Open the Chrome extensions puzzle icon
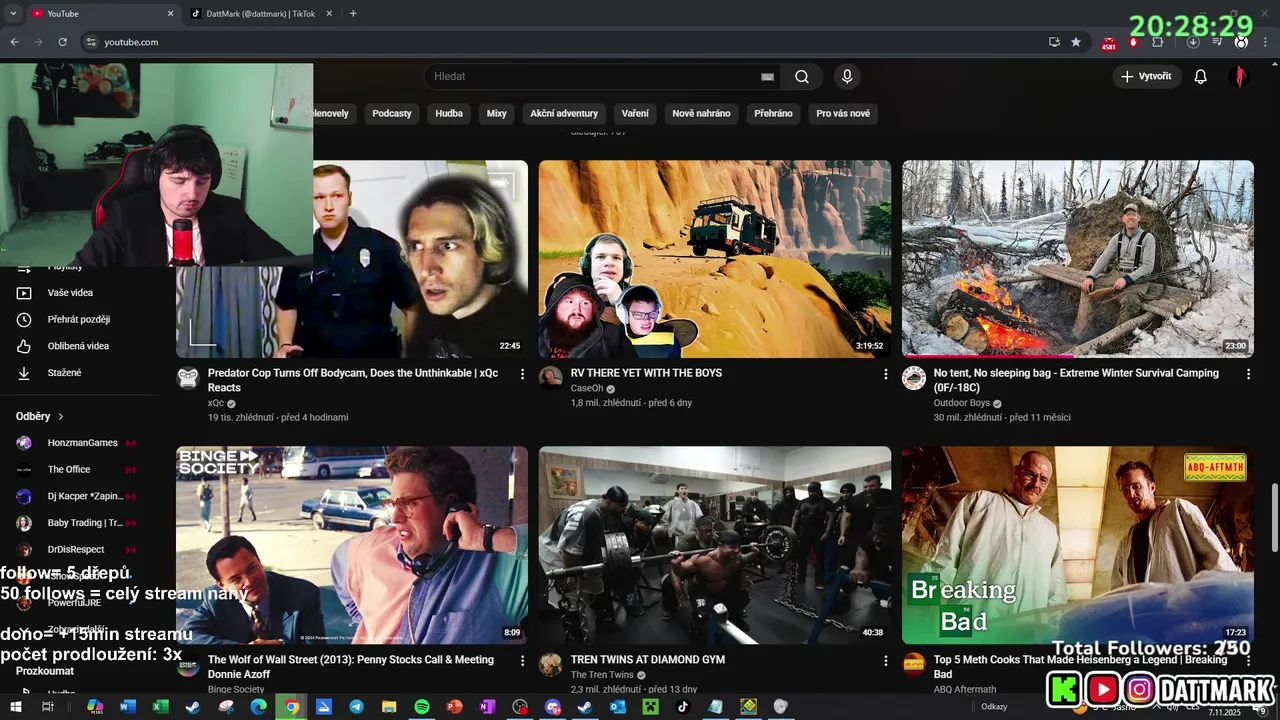Screen dimensions: 1280x720 (x=1157, y=42)
